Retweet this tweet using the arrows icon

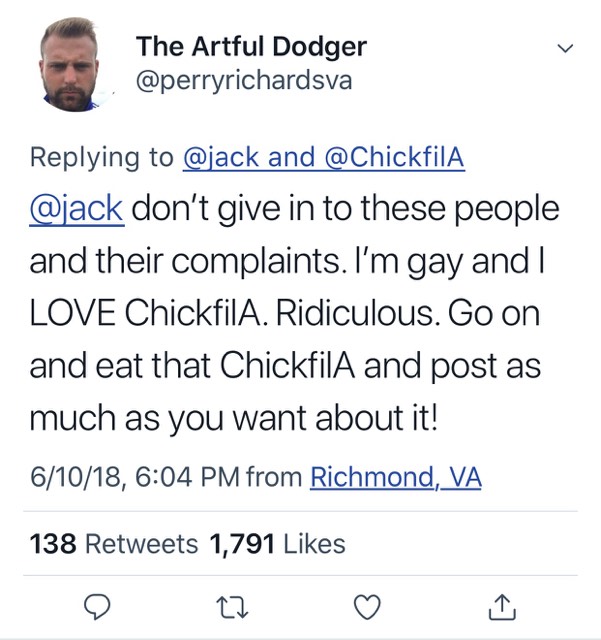coord(233,605)
